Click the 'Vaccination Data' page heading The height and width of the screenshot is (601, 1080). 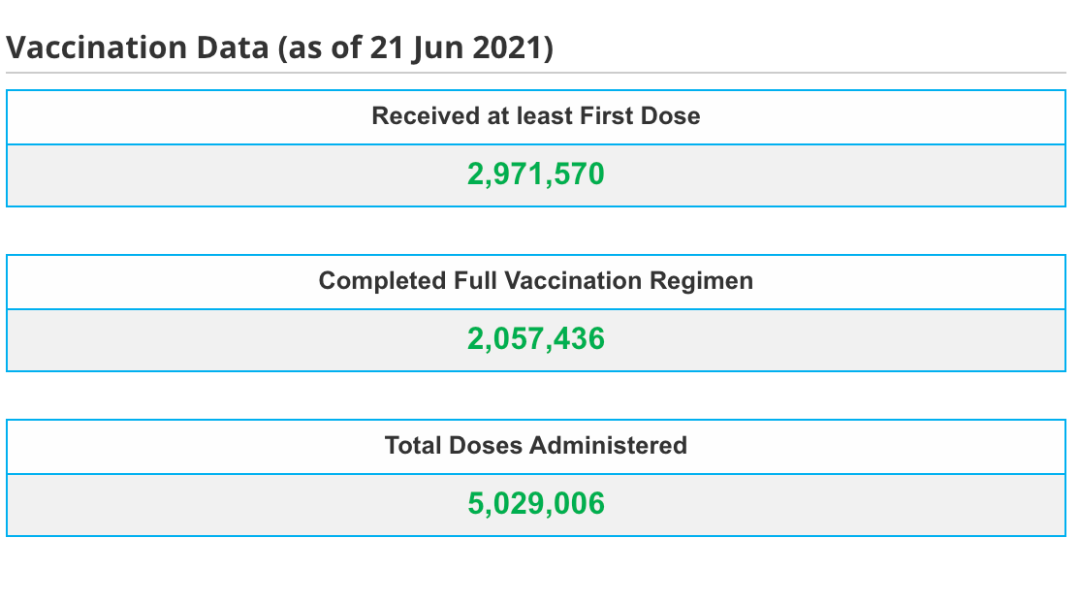280,48
